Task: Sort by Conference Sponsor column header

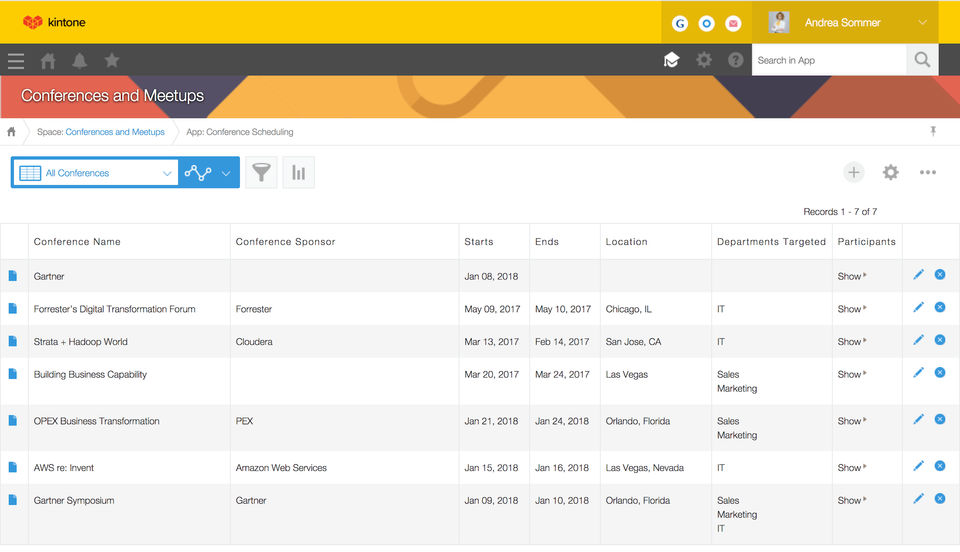Action: pos(285,242)
